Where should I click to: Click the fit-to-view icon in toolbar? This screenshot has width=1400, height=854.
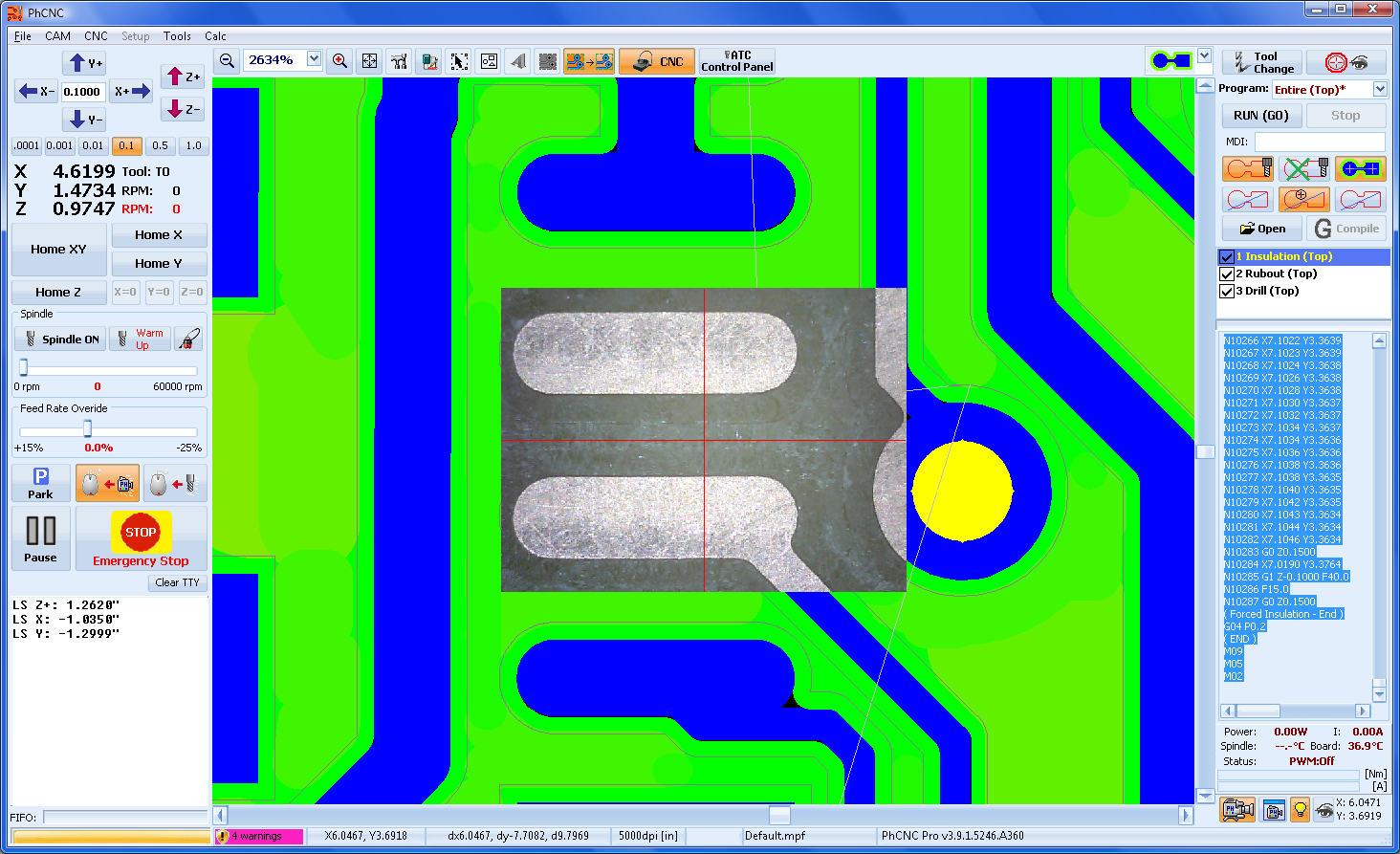369,61
